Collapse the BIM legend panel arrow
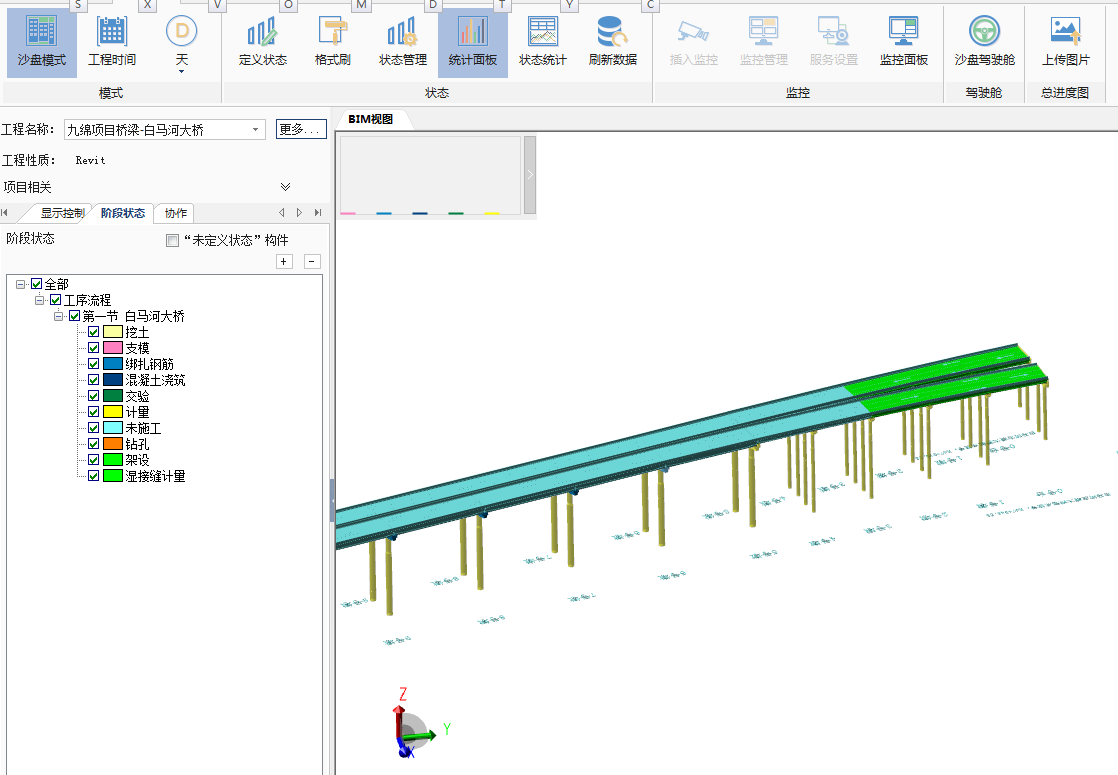 [530, 175]
